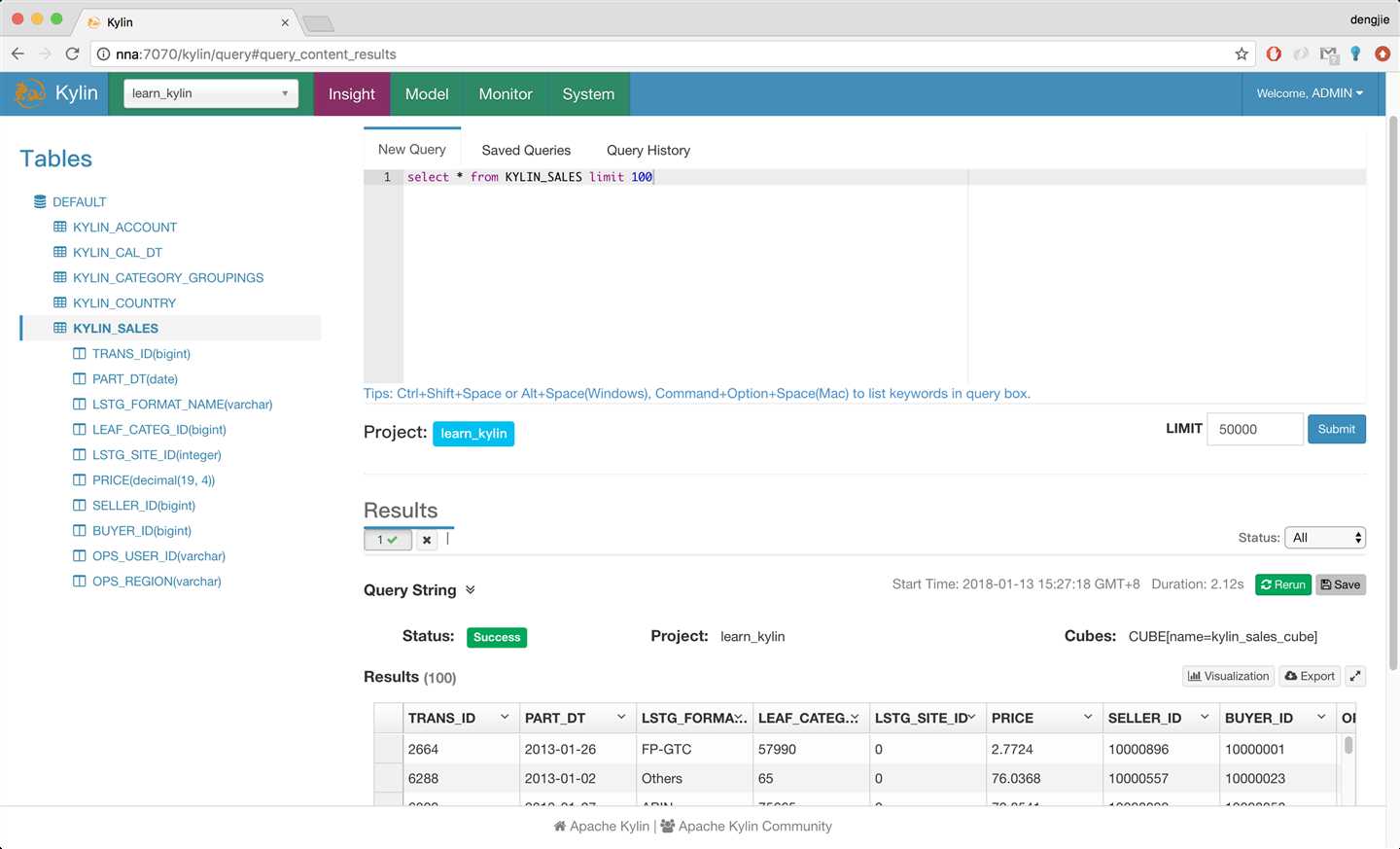Click the LSTG_FORMAT_NAME column icon
The image size is (1400, 849).
coord(80,404)
